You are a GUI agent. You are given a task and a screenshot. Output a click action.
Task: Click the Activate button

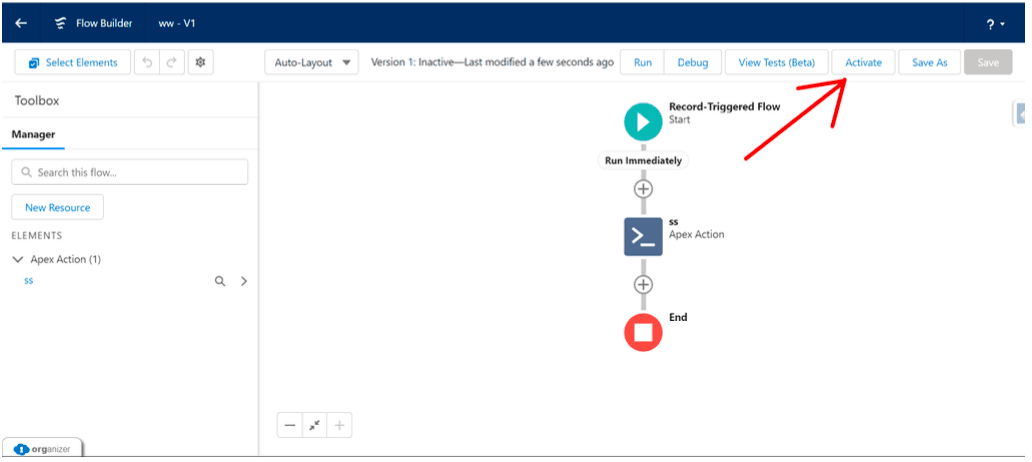863,62
